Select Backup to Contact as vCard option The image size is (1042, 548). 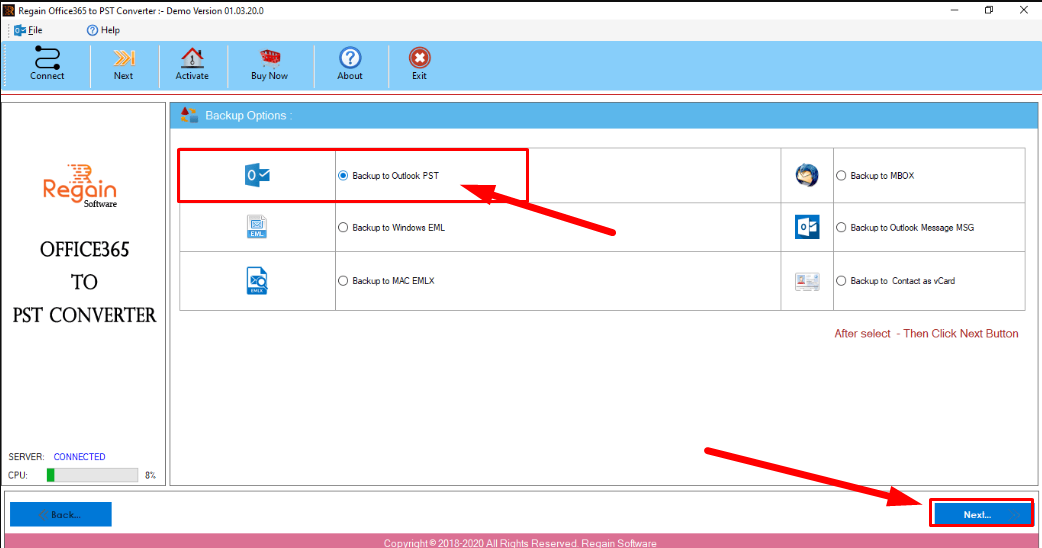click(x=841, y=281)
